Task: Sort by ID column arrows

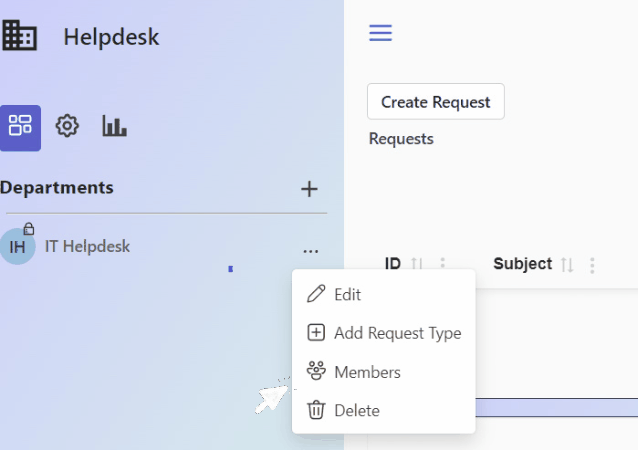Action: pos(417,264)
